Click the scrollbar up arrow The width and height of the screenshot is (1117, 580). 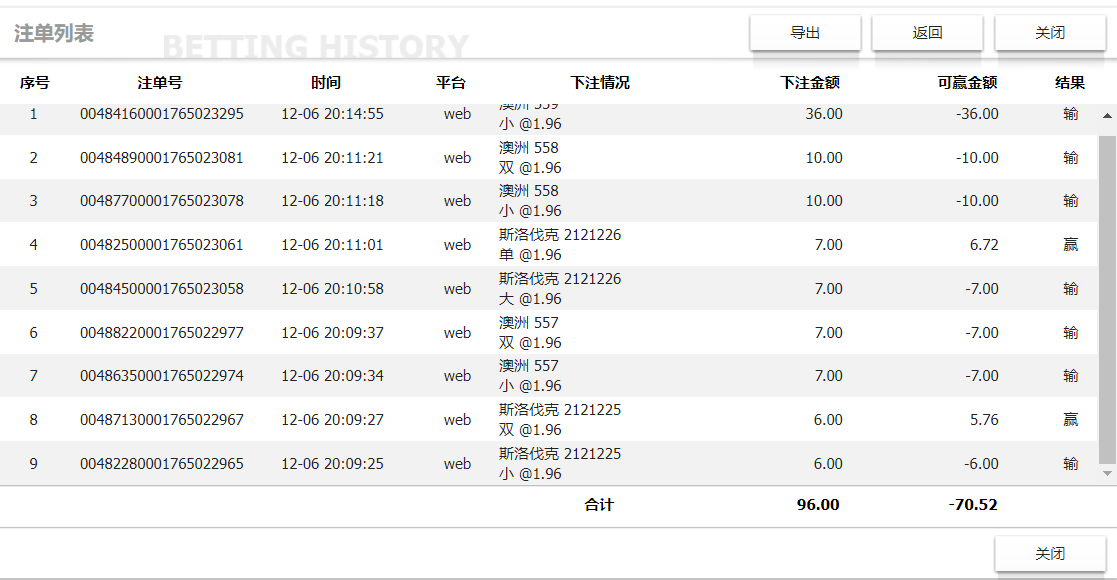1107,116
